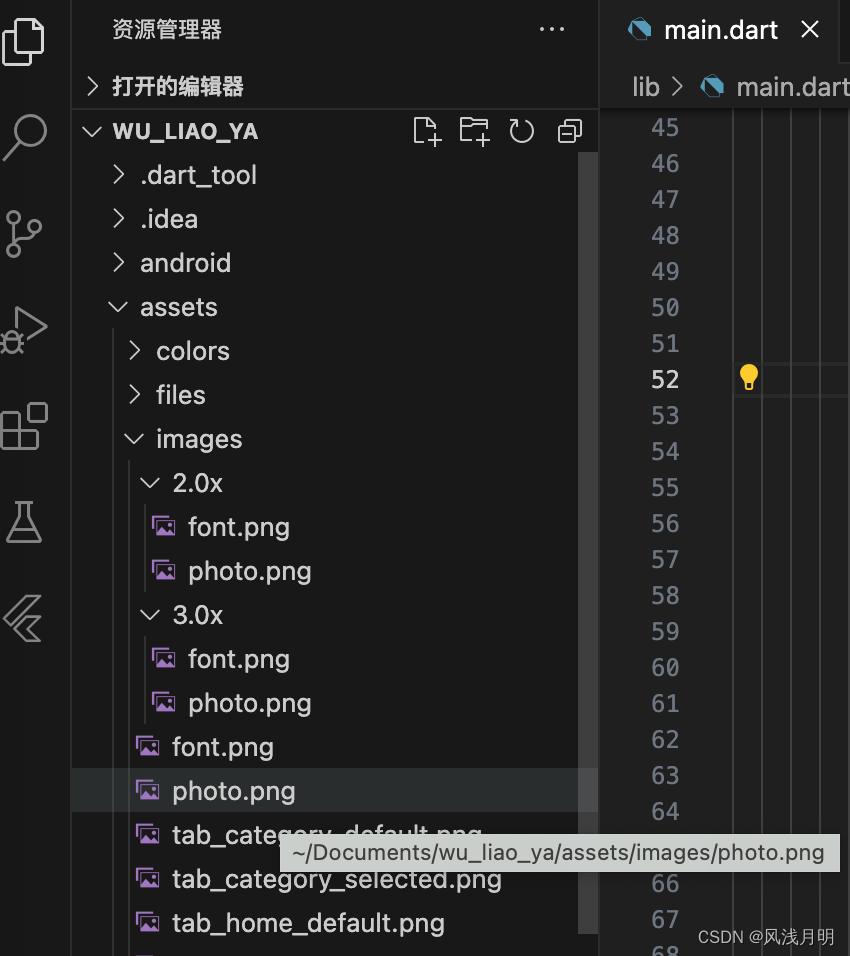Open the Explorer view in activity bar
The width and height of the screenshot is (850, 956).
23,41
